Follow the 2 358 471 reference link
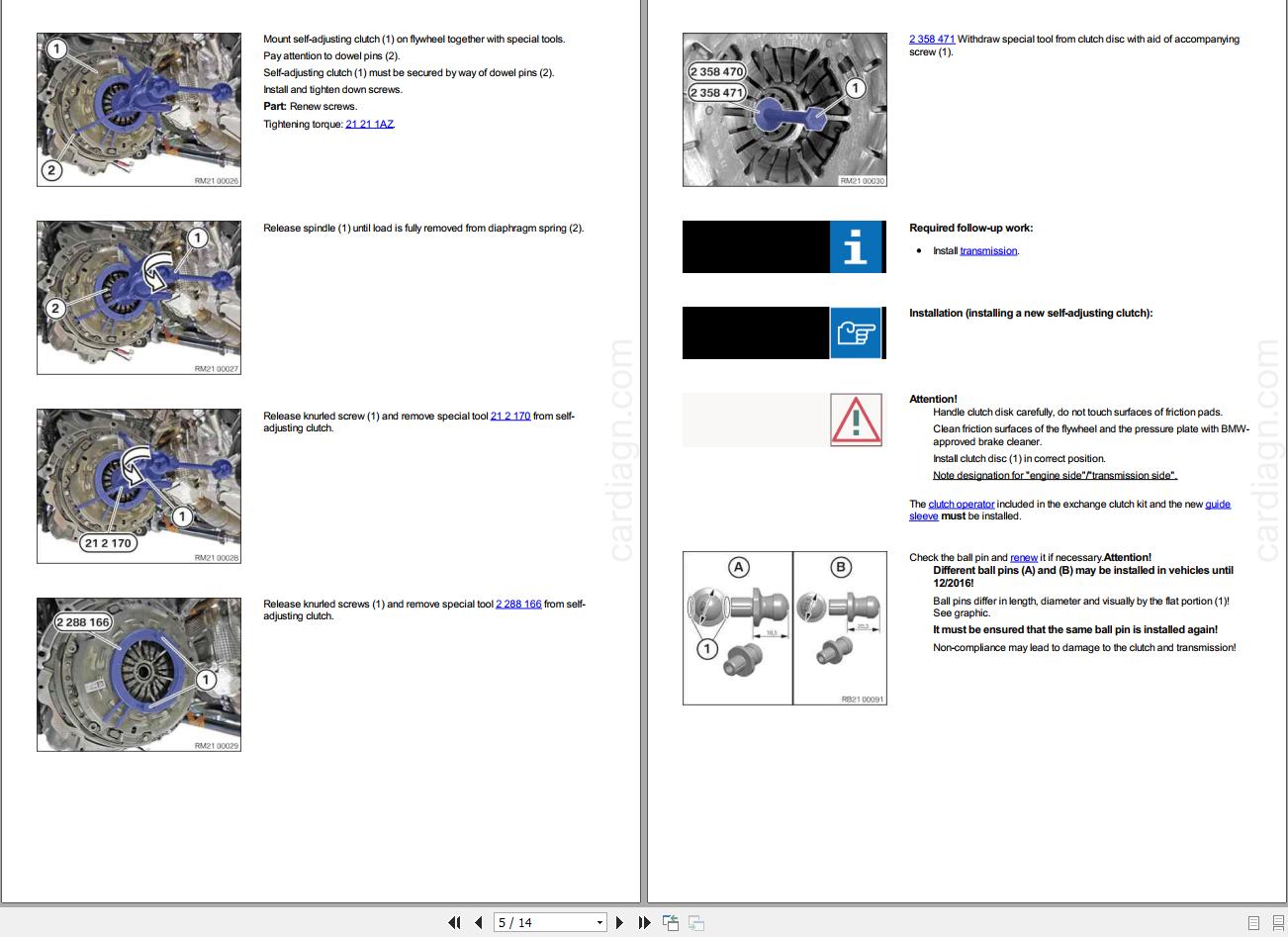This screenshot has height=937, width=1288. pyautogui.click(x=931, y=39)
